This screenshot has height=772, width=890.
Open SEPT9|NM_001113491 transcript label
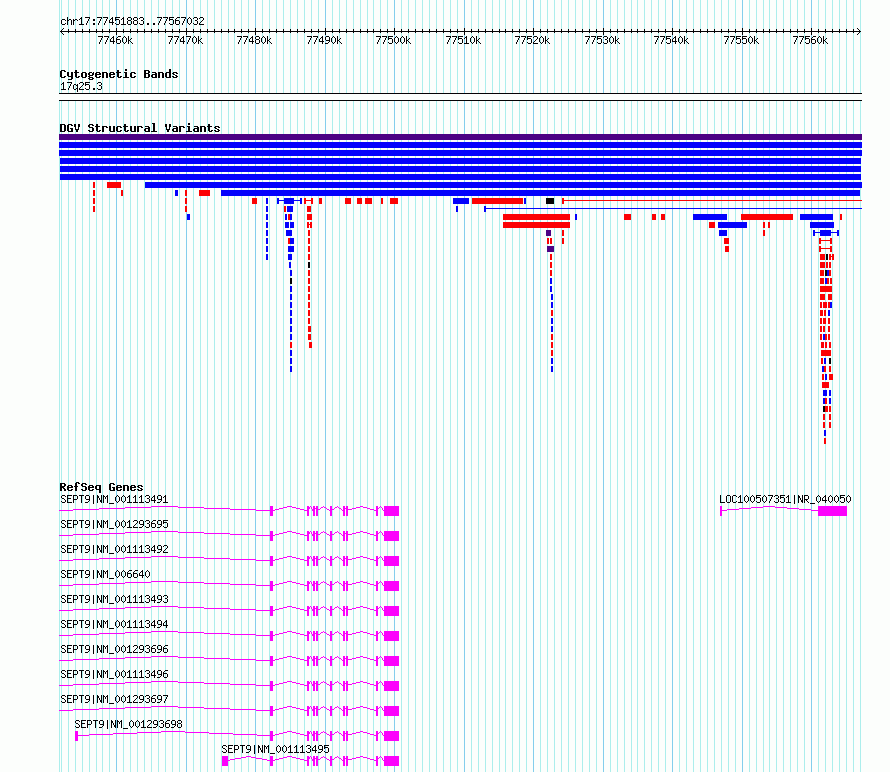[114, 500]
